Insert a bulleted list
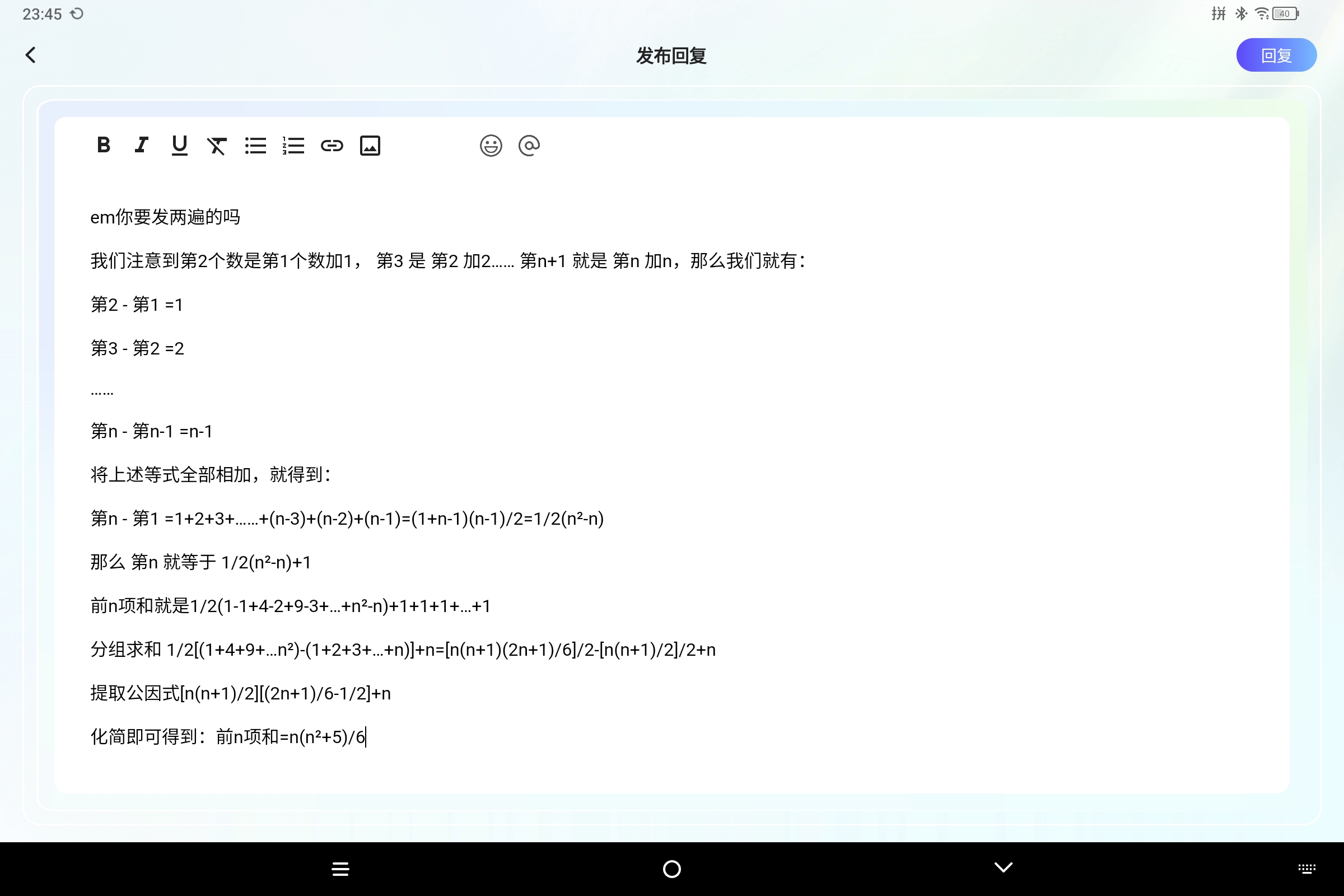This screenshot has height=896, width=1344. [x=255, y=146]
